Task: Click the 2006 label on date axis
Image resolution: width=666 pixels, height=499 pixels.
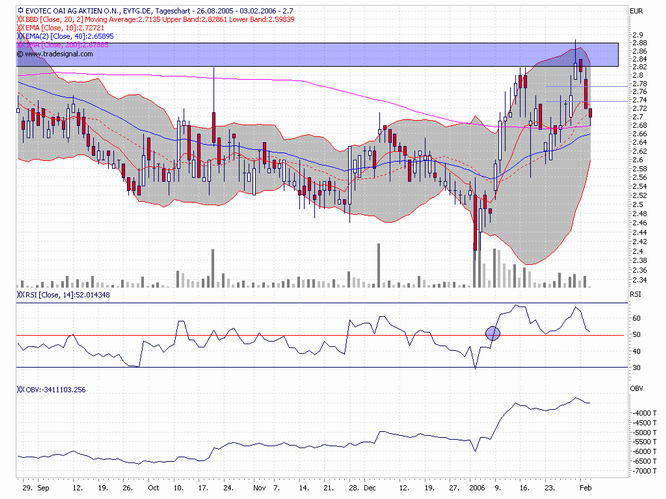Action: tap(477, 488)
